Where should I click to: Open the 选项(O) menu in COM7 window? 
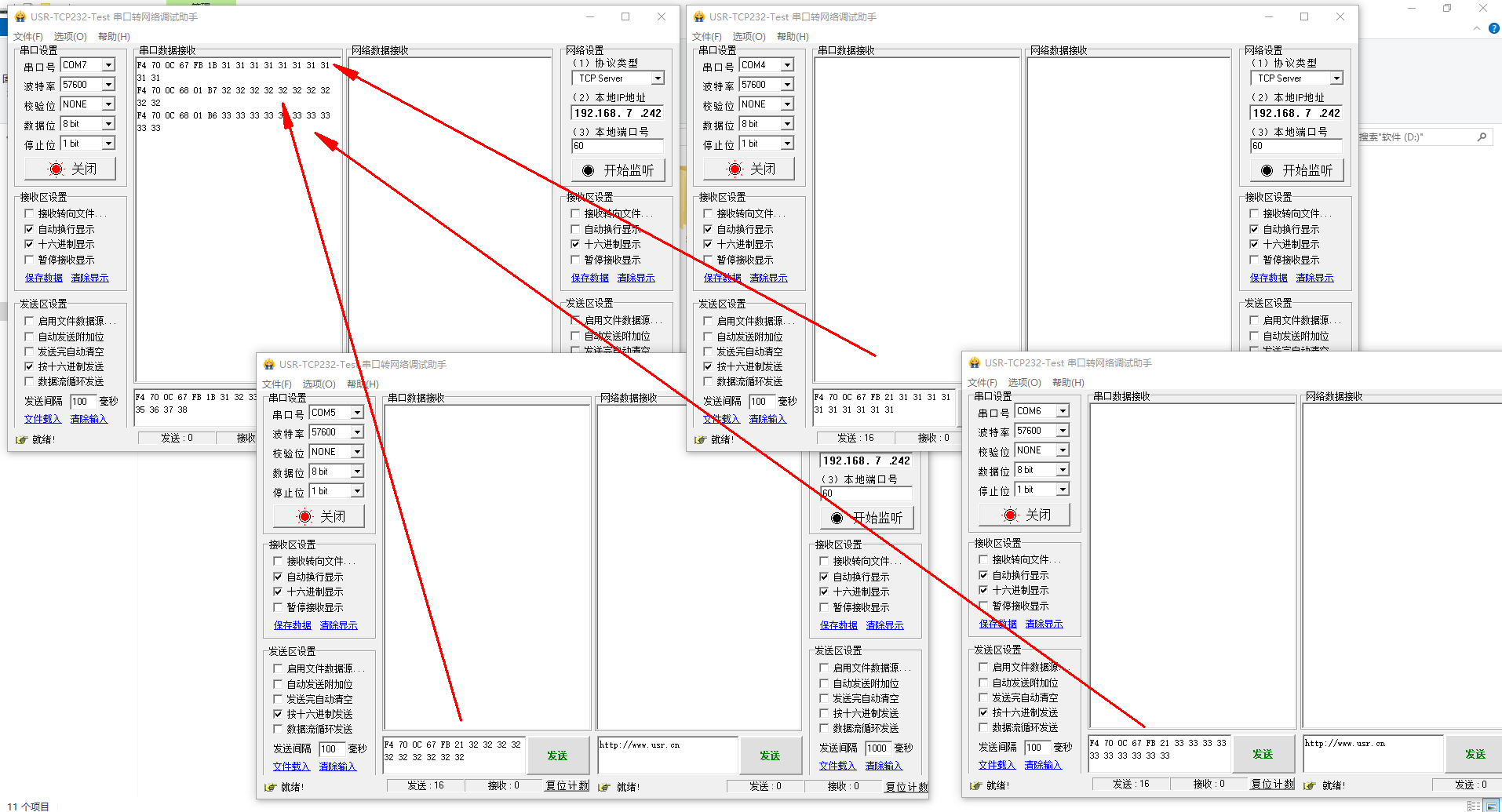[x=70, y=37]
